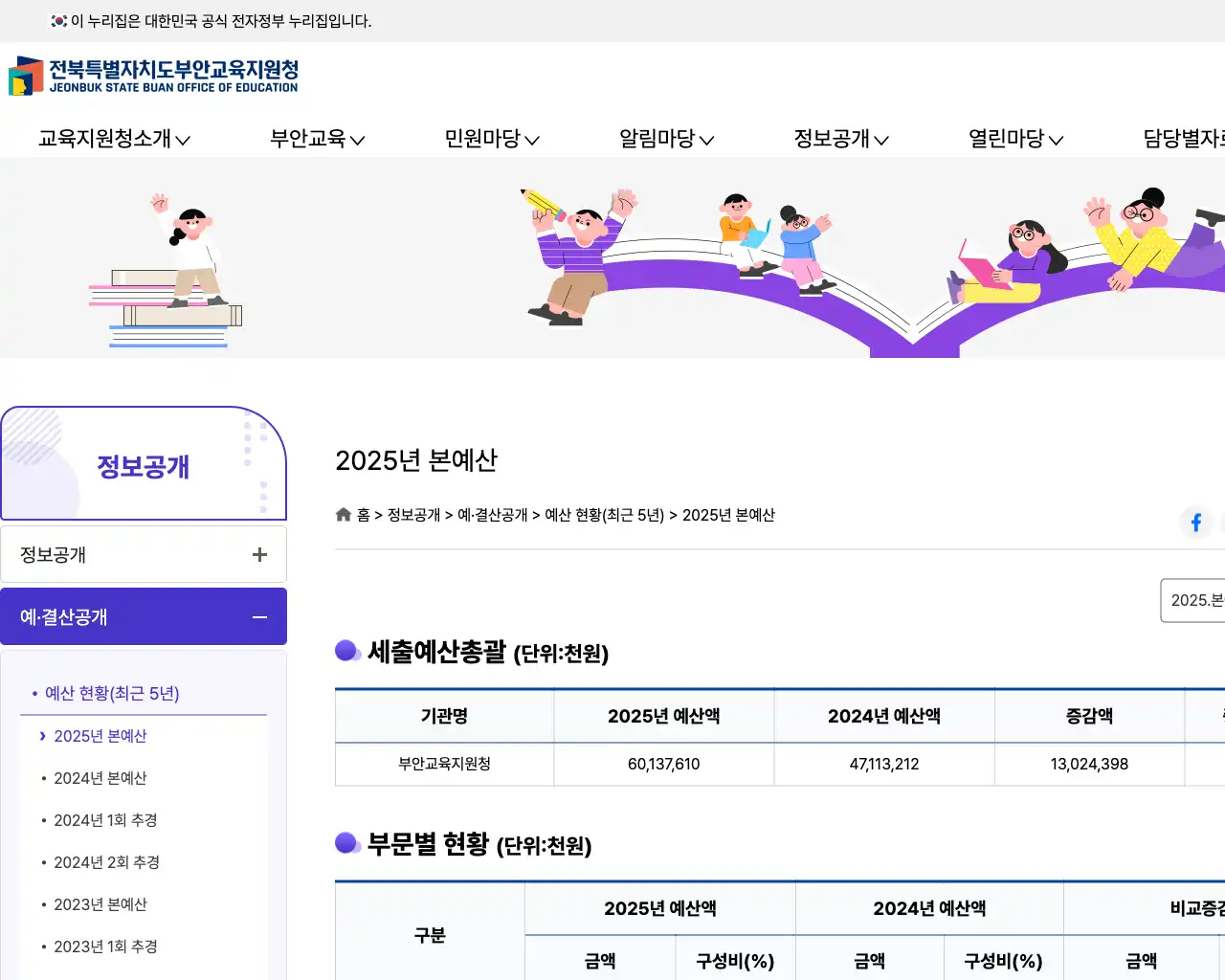Open 2024년 1회 추경 sidebar link
The height and width of the screenshot is (980, 1225).
105,820
